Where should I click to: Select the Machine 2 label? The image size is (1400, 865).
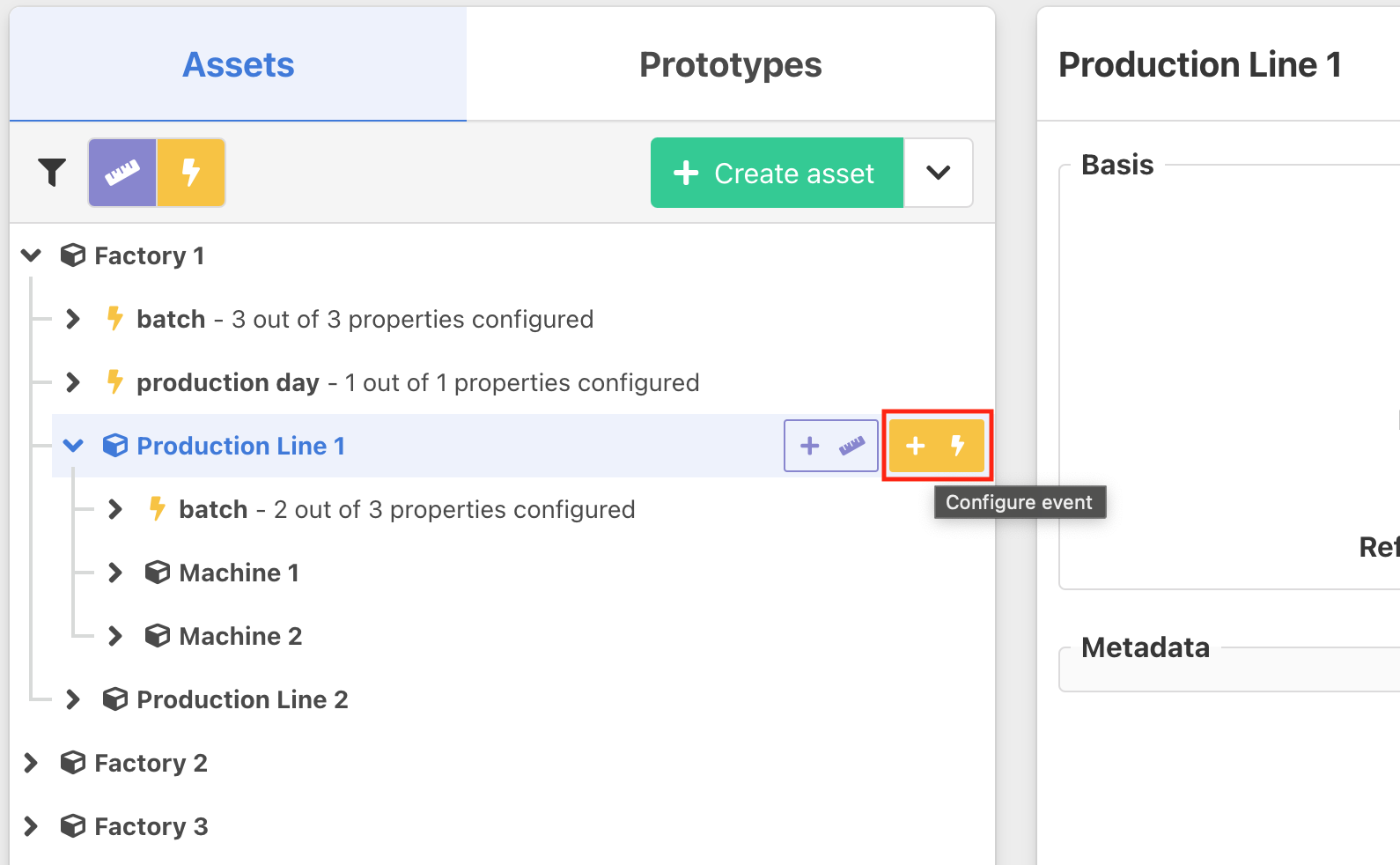240,636
